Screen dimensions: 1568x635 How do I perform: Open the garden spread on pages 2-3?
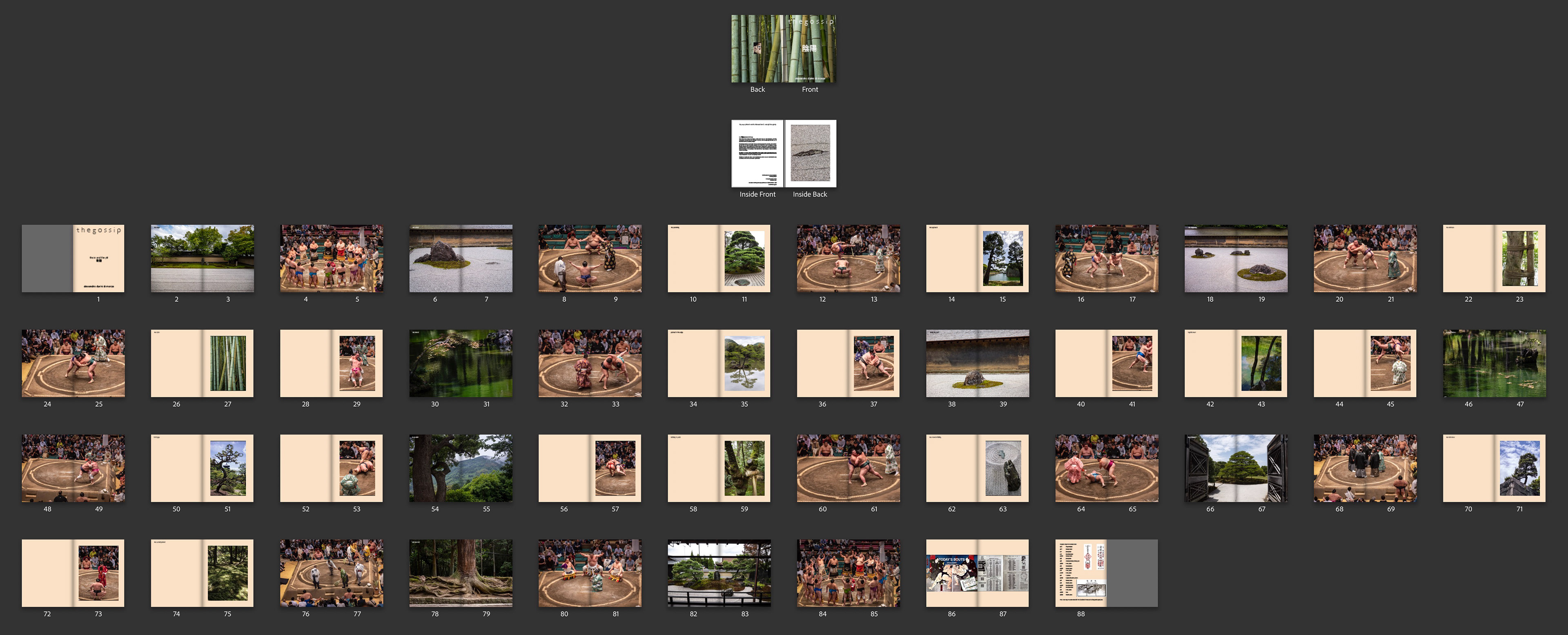click(202, 258)
